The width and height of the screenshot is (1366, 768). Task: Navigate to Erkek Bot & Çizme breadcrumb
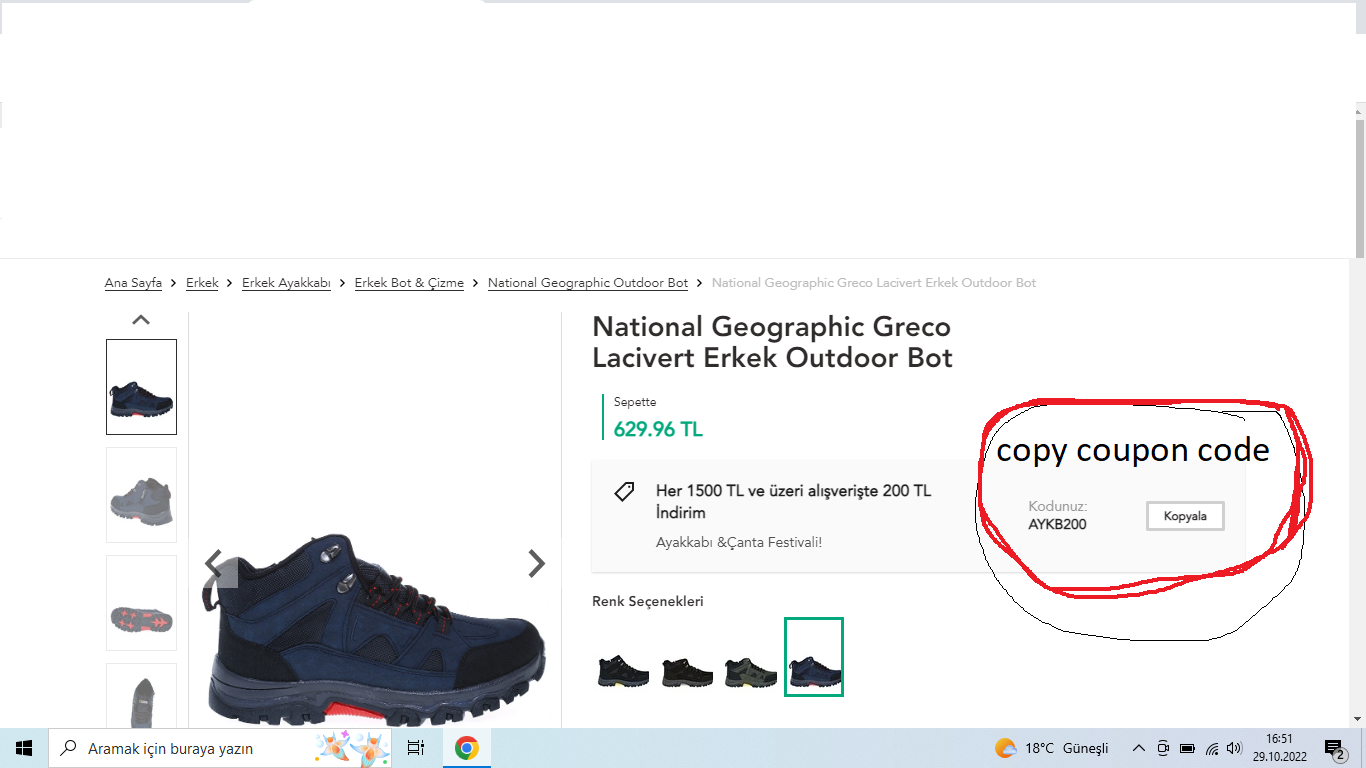click(x=409, y=283)
